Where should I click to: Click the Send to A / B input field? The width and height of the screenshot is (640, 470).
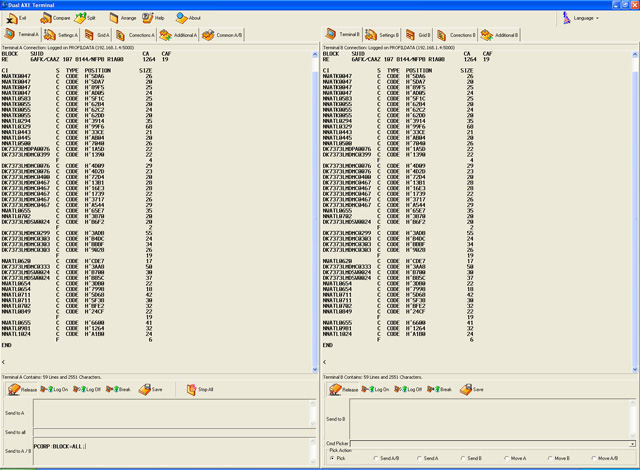[x=170, y=453]
